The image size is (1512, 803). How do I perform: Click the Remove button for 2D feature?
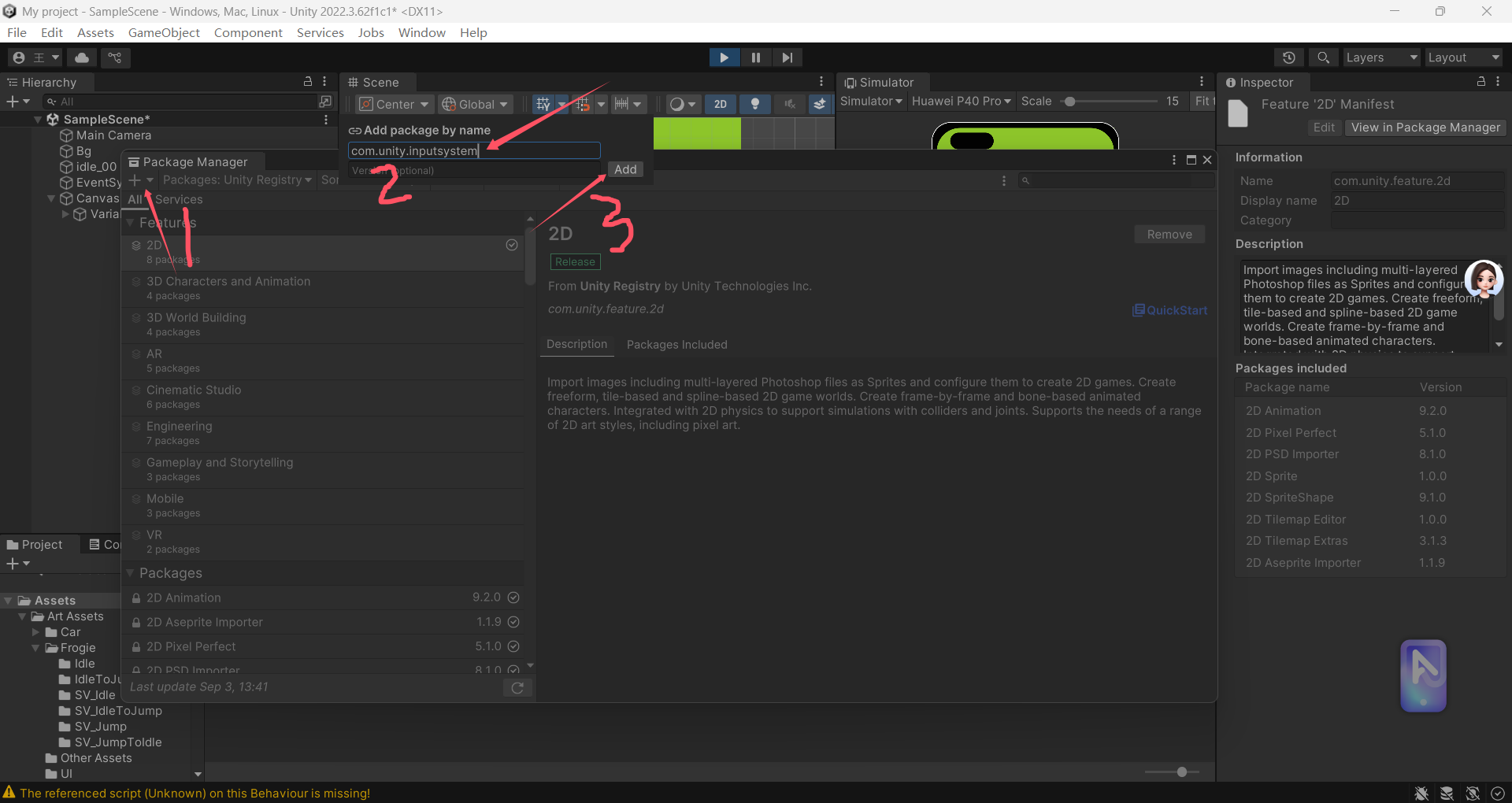pyautogui.click(x=1169, y=235)
